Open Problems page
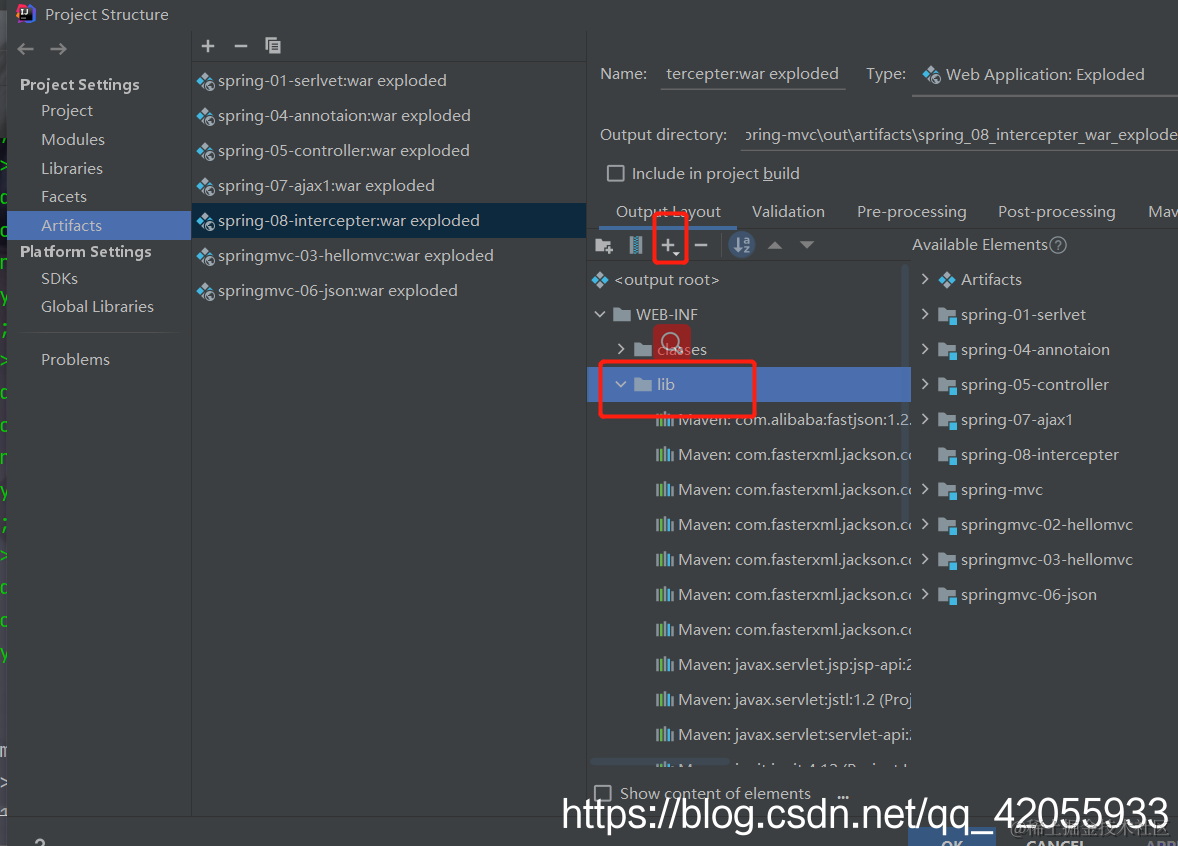 (x=75, y=360)
